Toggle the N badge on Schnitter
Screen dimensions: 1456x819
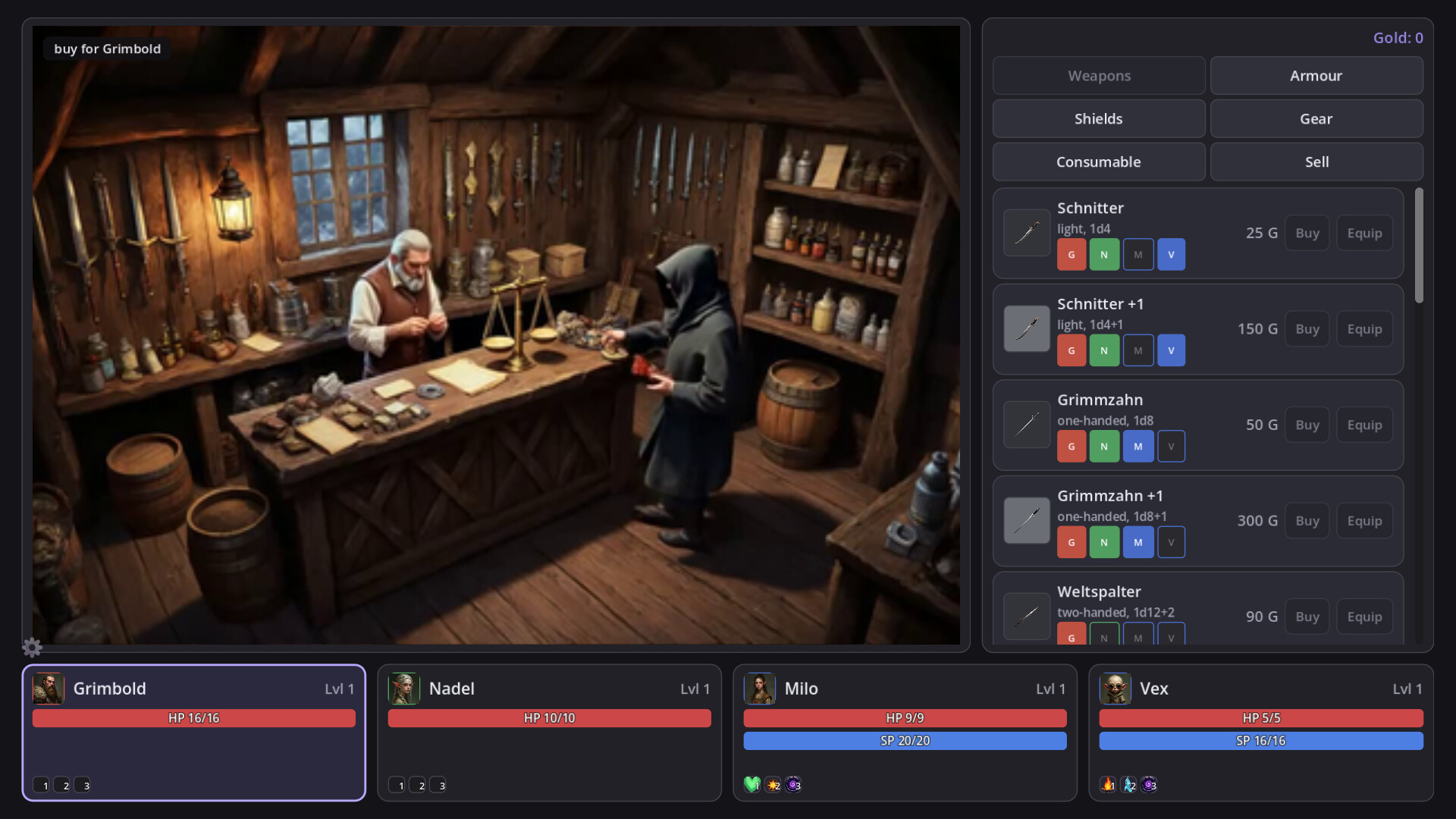(1104, 255)
